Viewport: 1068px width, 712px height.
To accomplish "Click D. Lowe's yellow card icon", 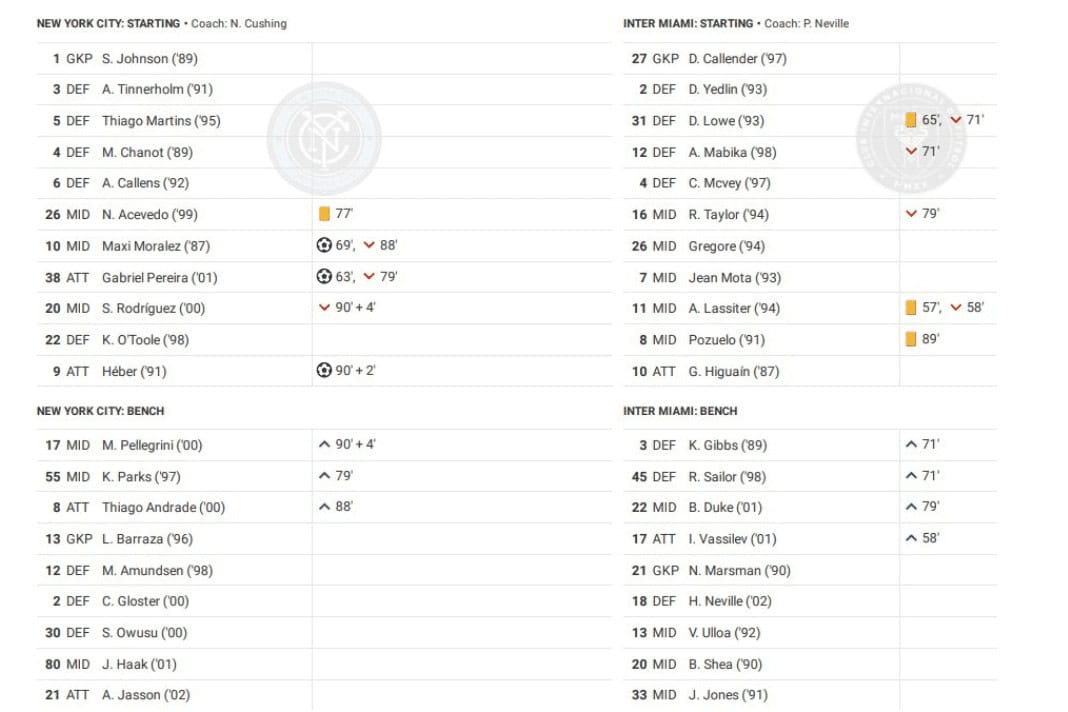I will click(x=911, y=120).
